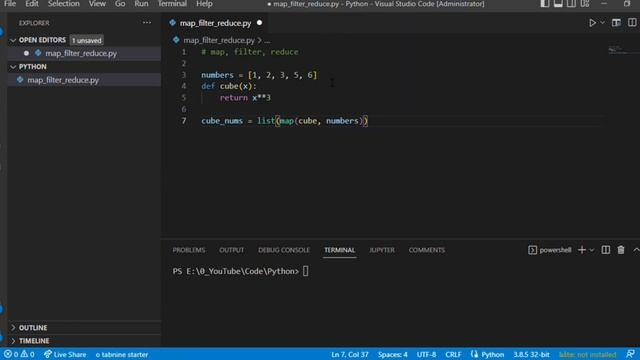Switch to JUPYTER panel tab
Screen dimensions: 640x360
tap(382, 250)
